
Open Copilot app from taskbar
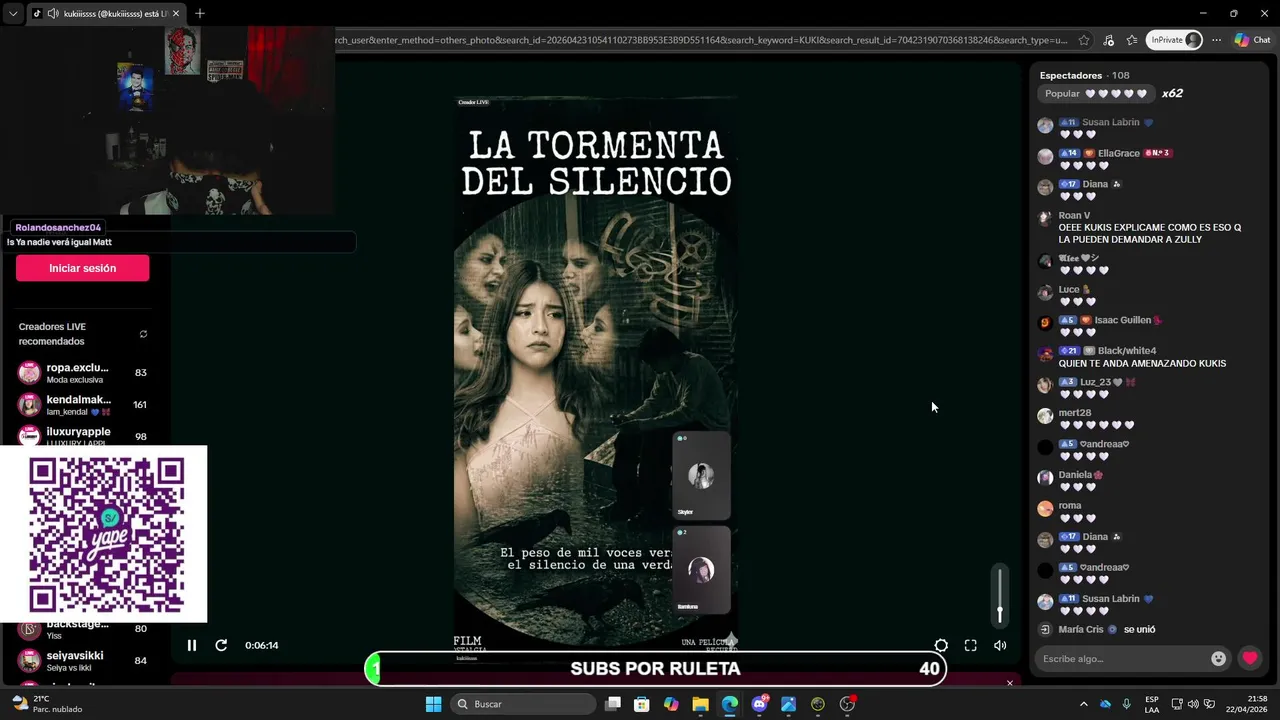click(671, 704)
